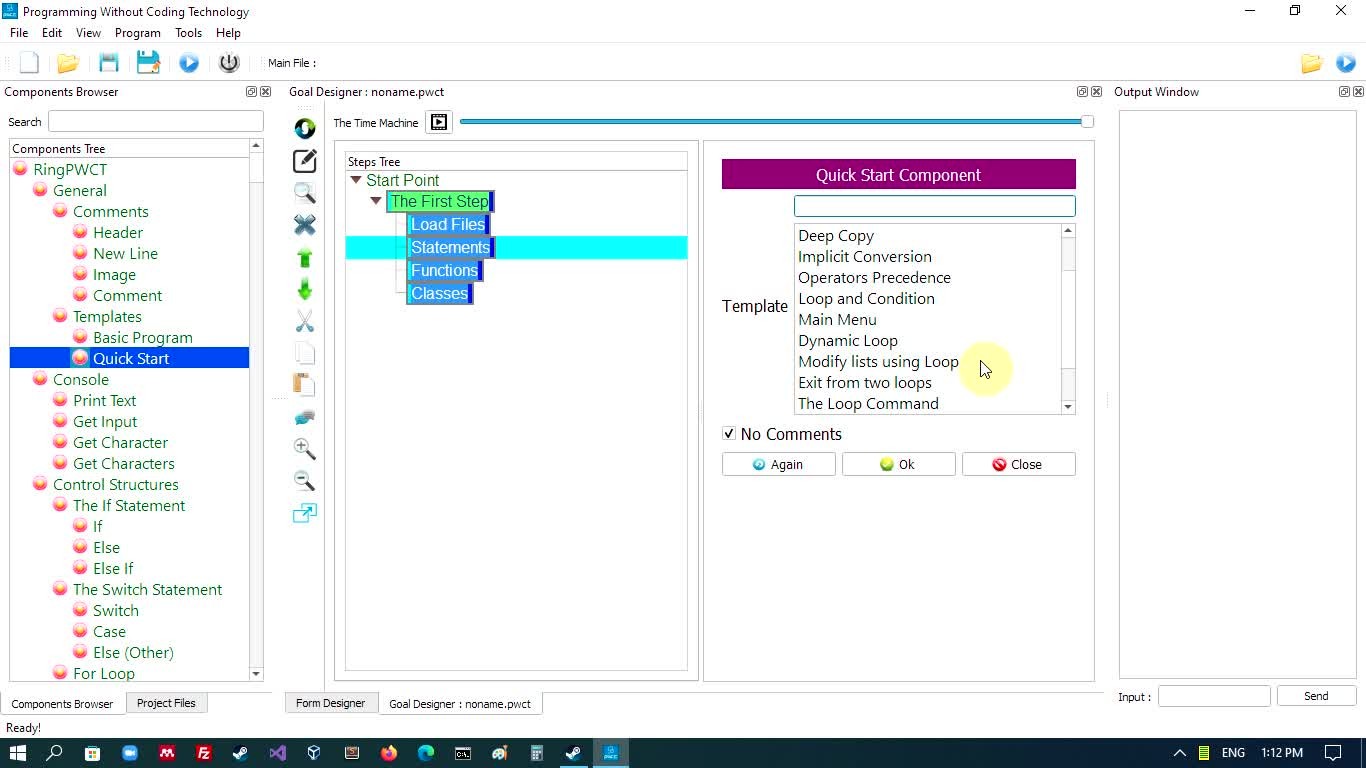1366x768 pixels.
Task: Collapse the Start Point tree node
Action: point(355,180)
